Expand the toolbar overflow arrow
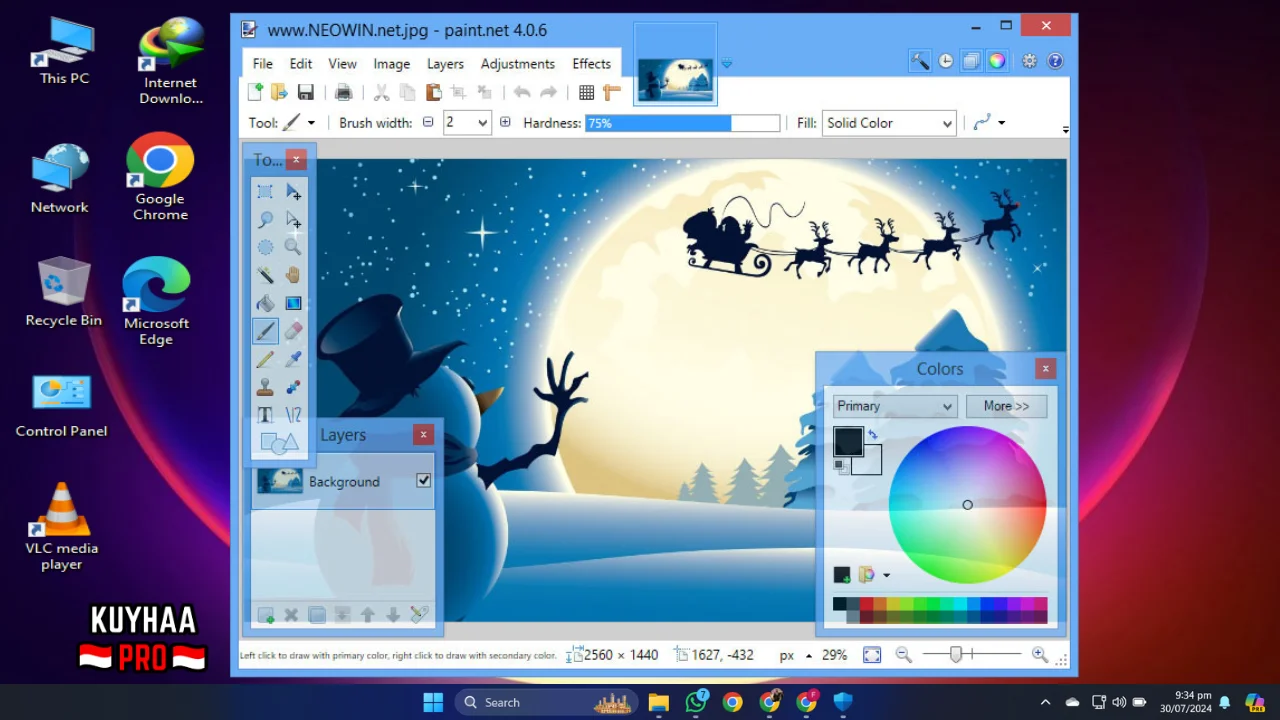The width and height of the screenshot is (1280, 720). pos(1066,130)
